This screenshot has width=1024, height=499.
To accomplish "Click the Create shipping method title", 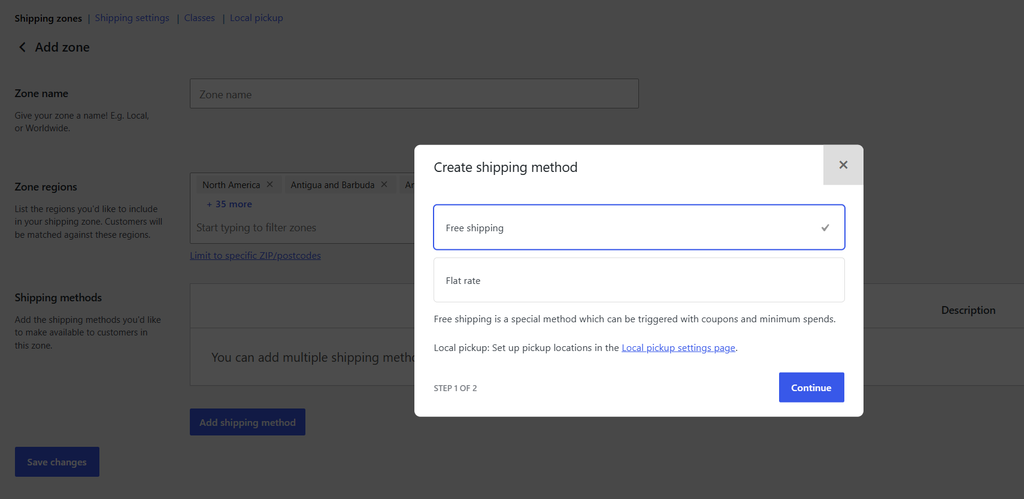I will pyautogui.click(x=505, y=167).
